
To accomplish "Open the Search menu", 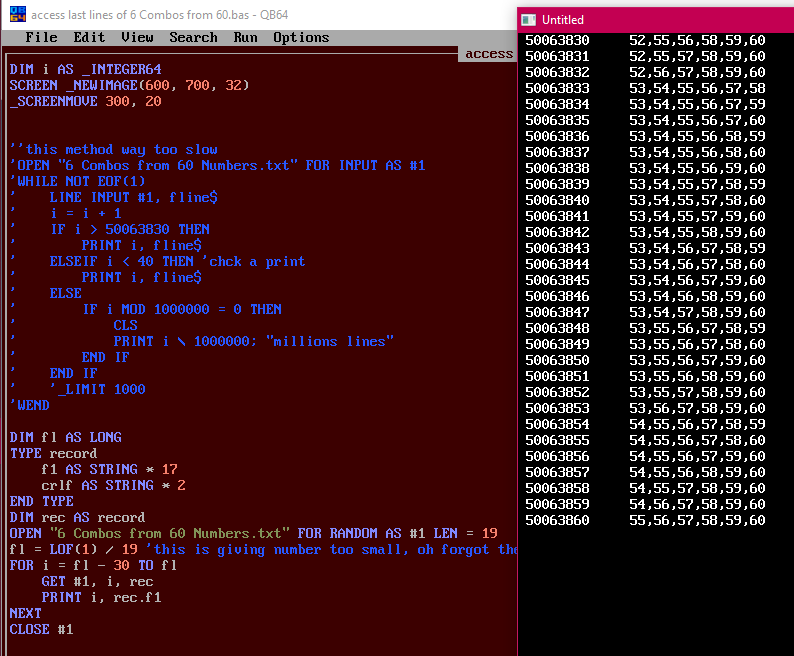I will [193, 37].
